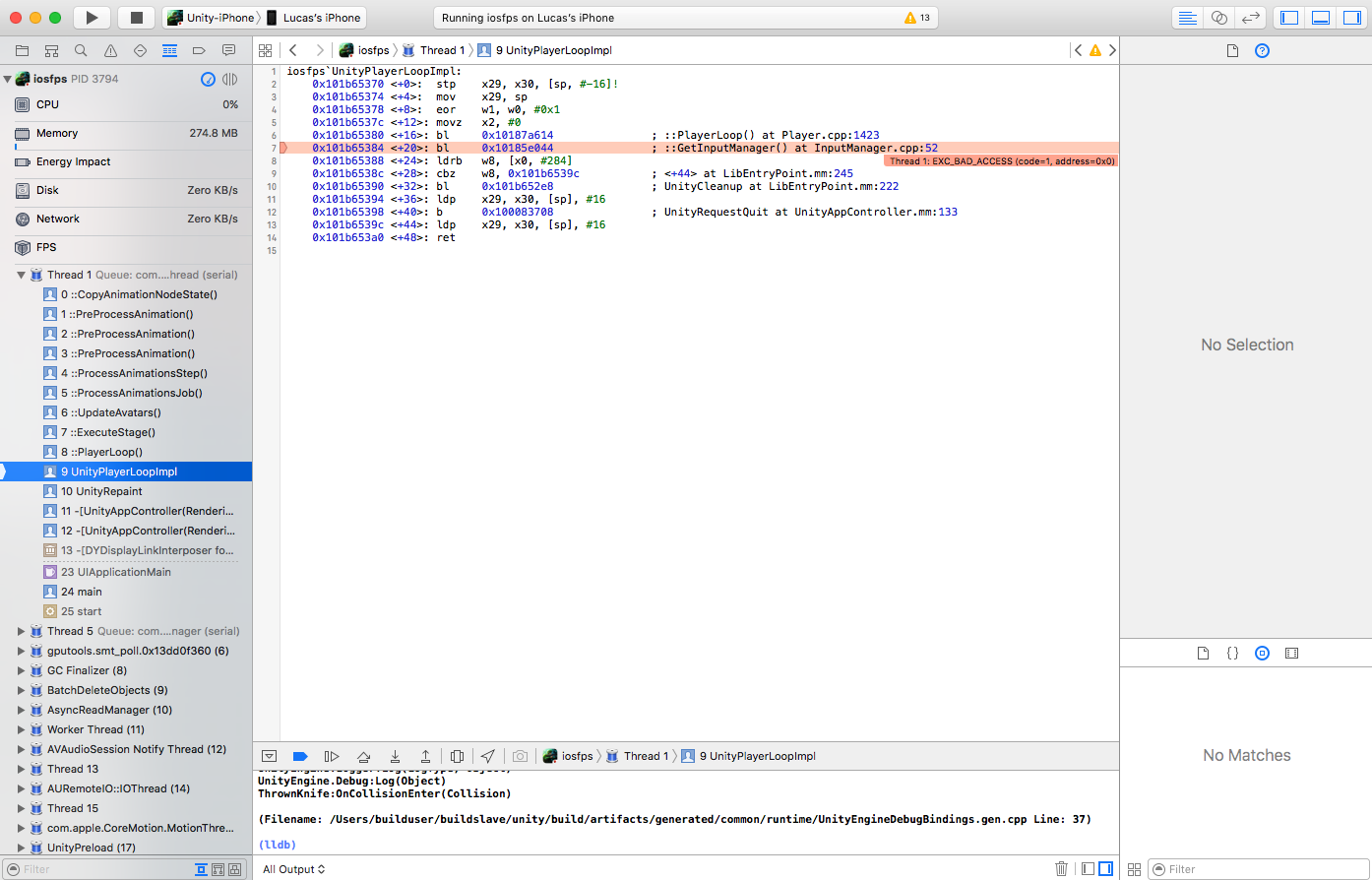Screen dimensions: 1372x880
Task: Open the Project navigator tab
Action: point(22,50)
